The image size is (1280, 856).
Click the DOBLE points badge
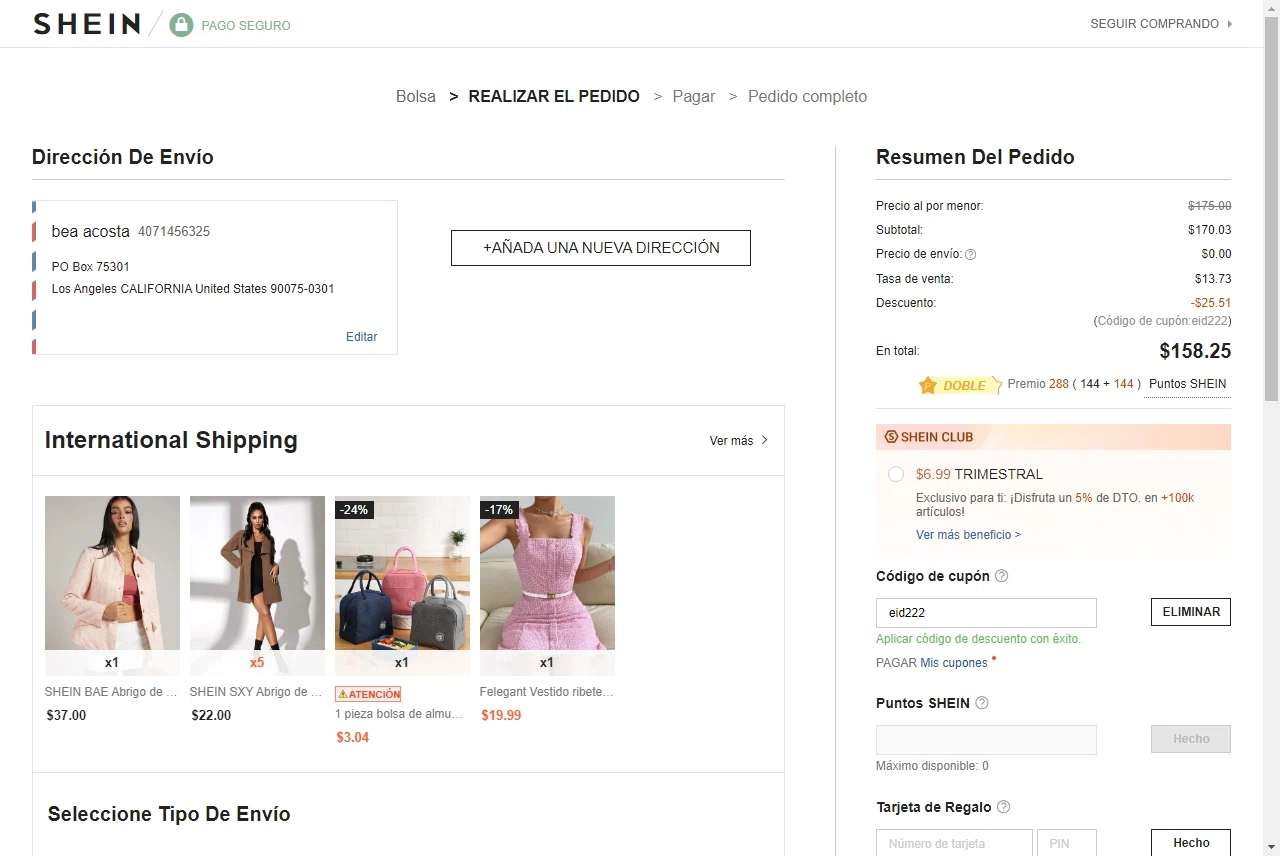(x=960, y=385)
